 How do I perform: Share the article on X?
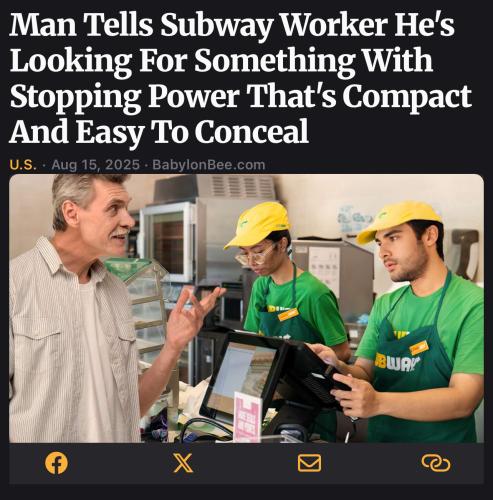click(183, 463)
